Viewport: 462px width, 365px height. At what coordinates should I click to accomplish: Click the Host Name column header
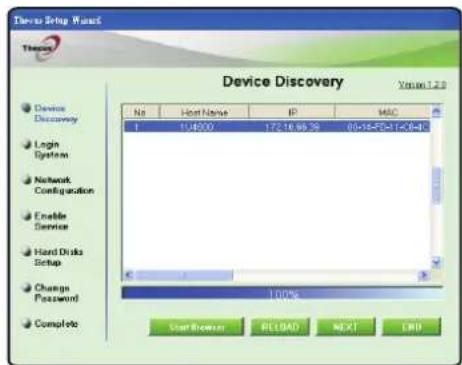tap(204, 112)
